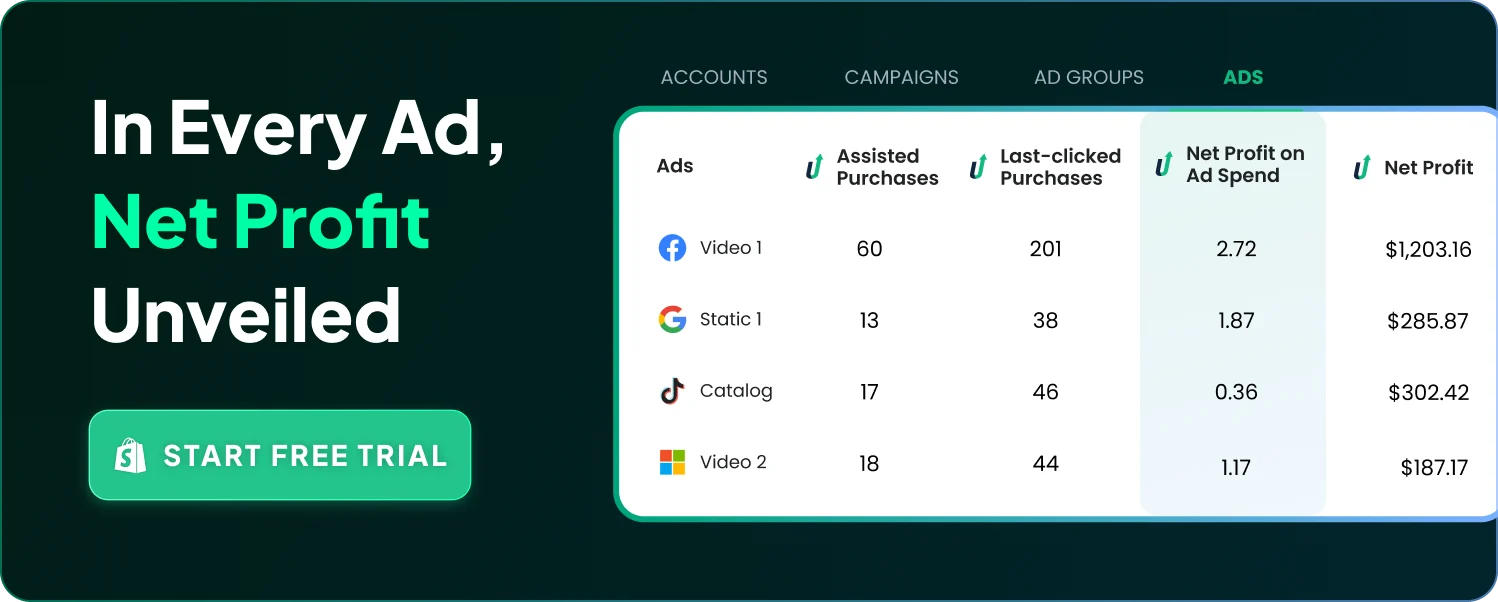The height and width of the screenshot is (602, 1498).
Task: Click the TikTok icon beside Catalog
Action: [672, 391]
